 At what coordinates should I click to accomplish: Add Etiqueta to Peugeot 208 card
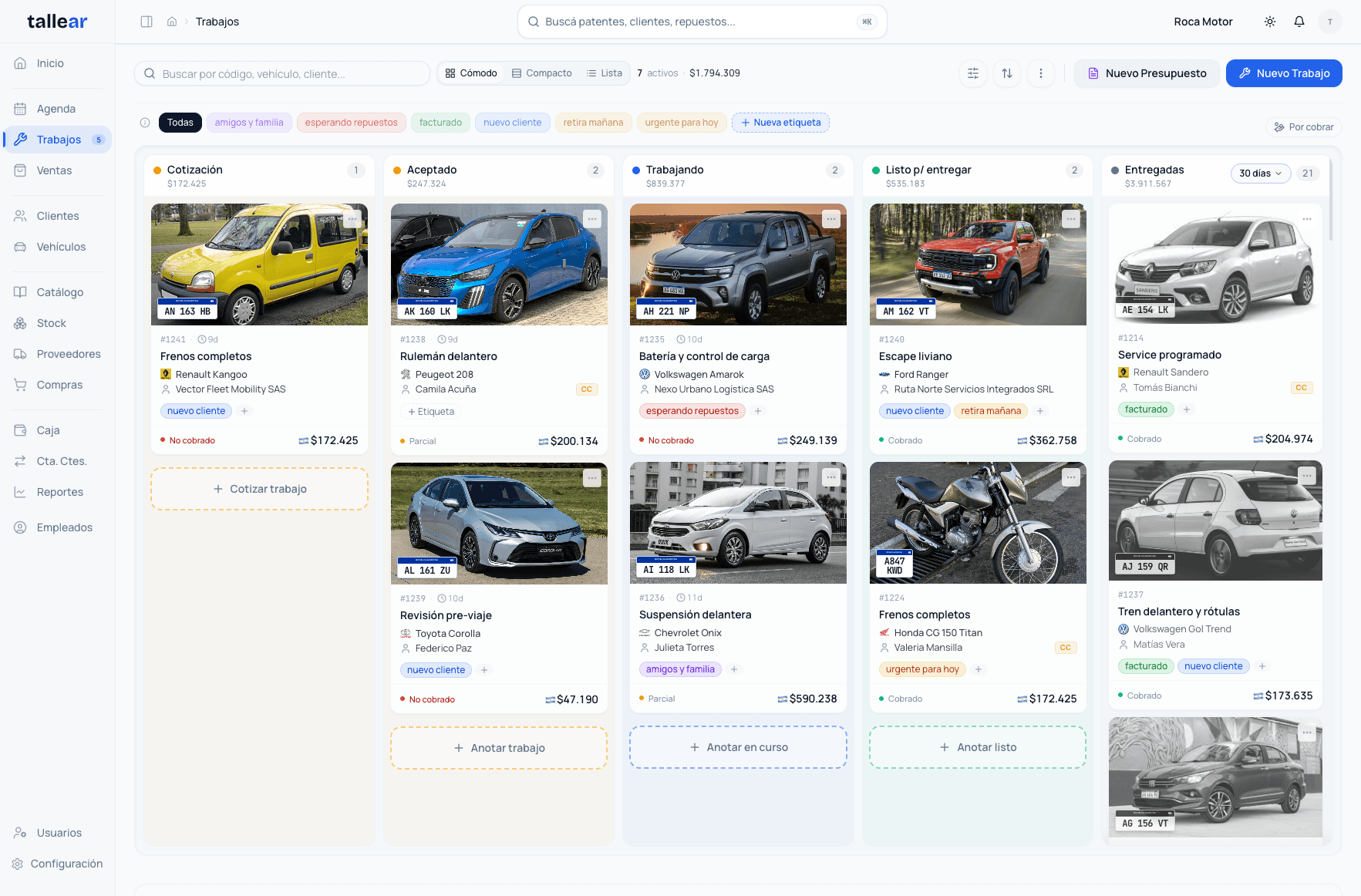pyautogui.click(x=431, y=412)
